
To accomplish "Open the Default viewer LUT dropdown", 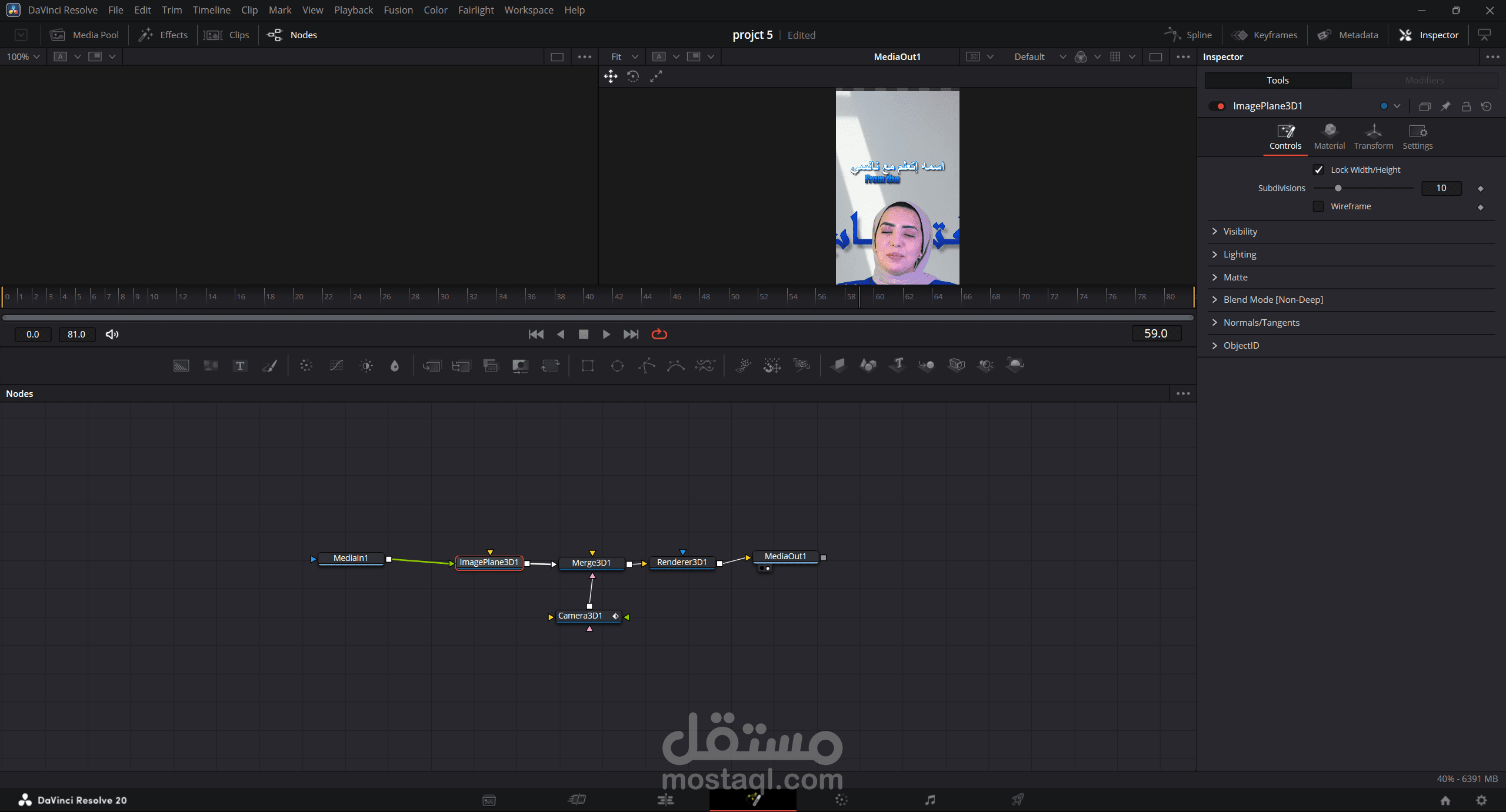I will 1039,57.
